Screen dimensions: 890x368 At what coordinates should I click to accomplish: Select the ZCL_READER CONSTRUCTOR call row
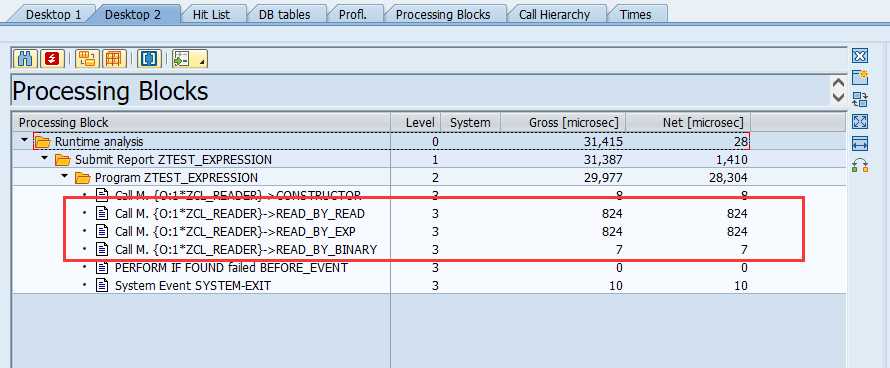[429, 195]
